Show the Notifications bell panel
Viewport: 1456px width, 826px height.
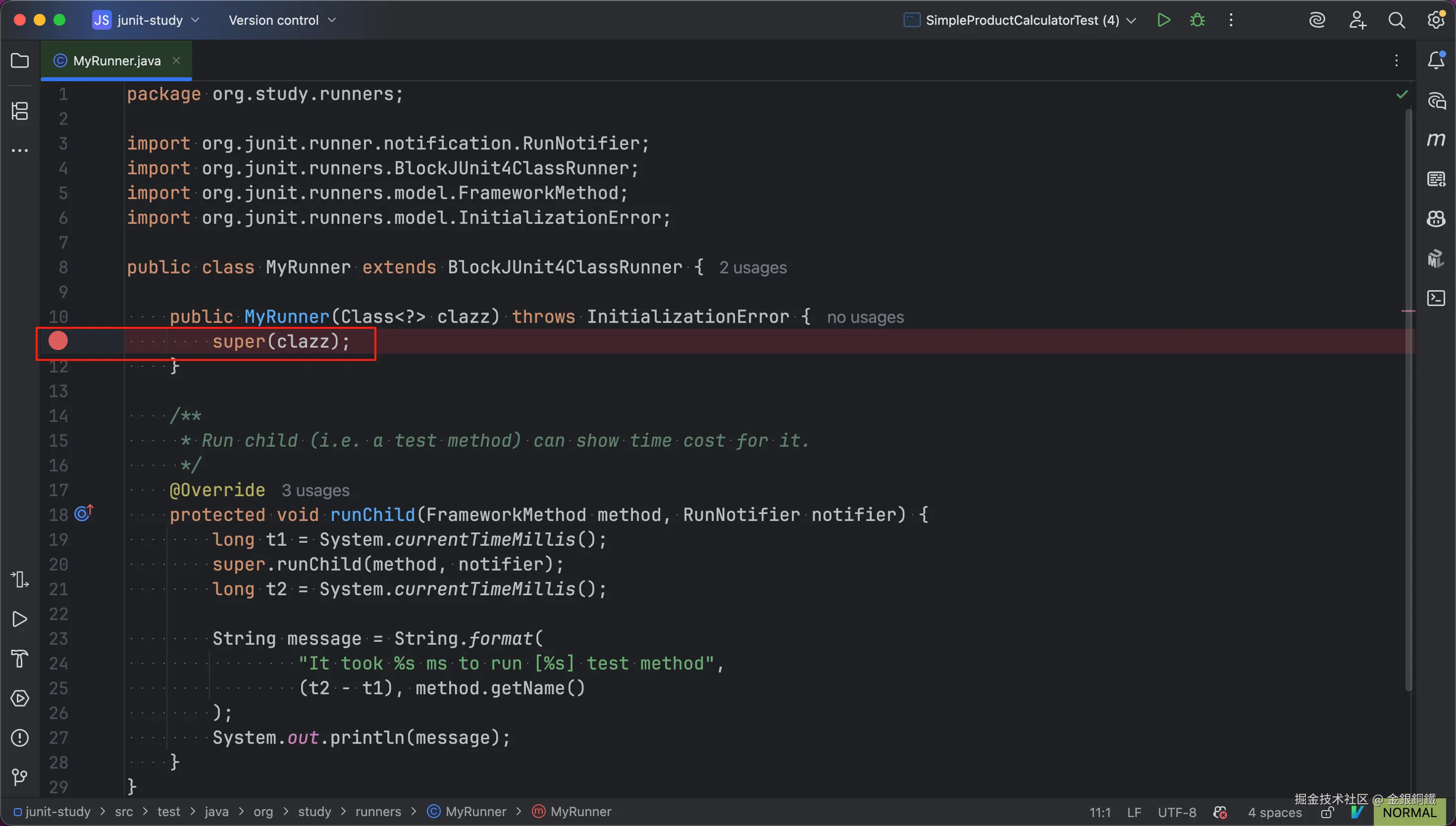(x=1436, y=60)
